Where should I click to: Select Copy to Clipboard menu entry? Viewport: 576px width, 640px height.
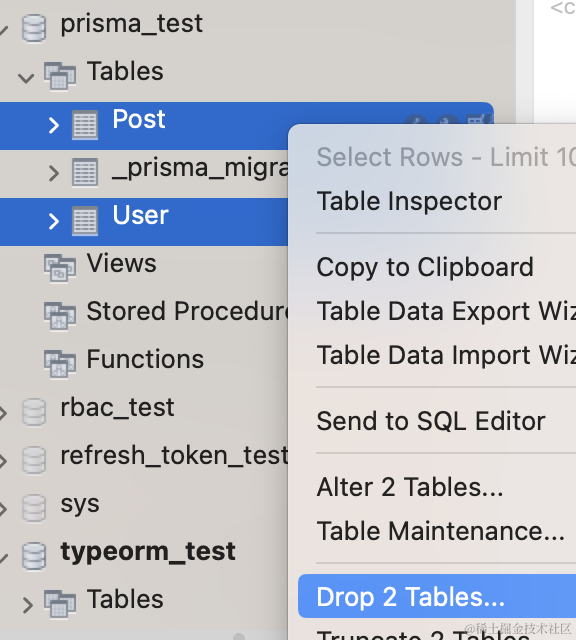coord(425,267)
